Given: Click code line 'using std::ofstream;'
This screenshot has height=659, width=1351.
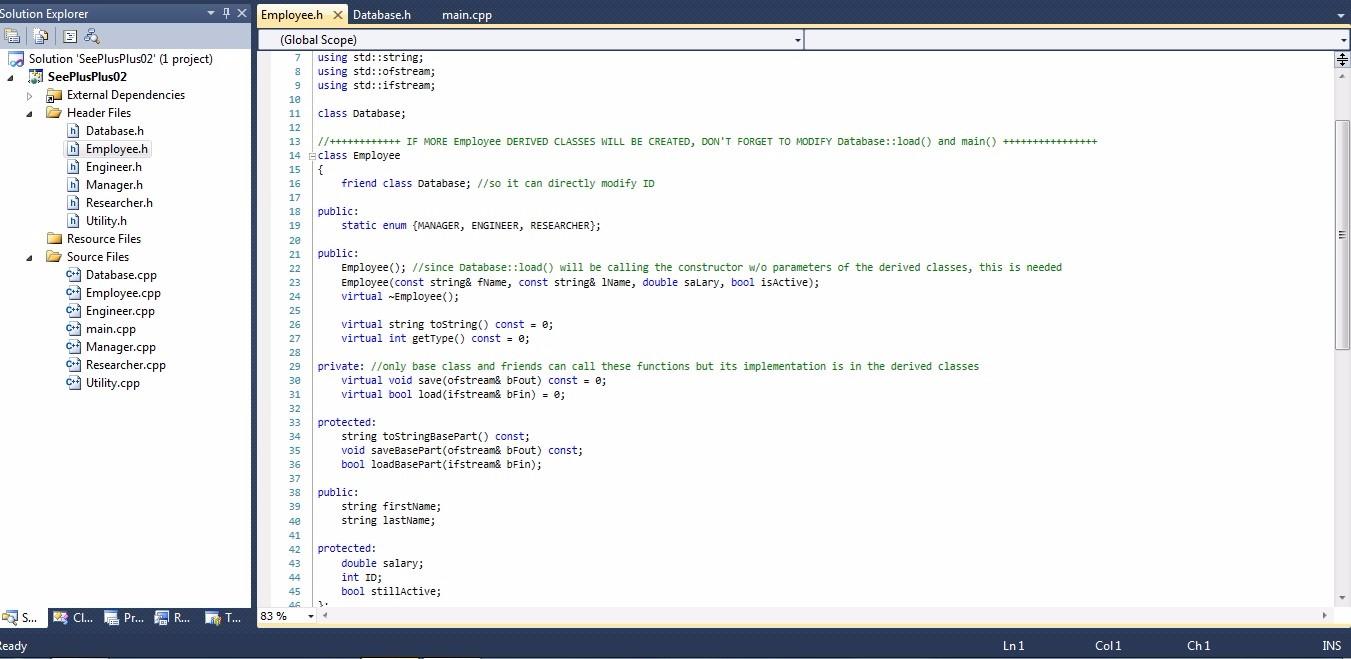Looking at the screenshot, I should tap(376, 72).
